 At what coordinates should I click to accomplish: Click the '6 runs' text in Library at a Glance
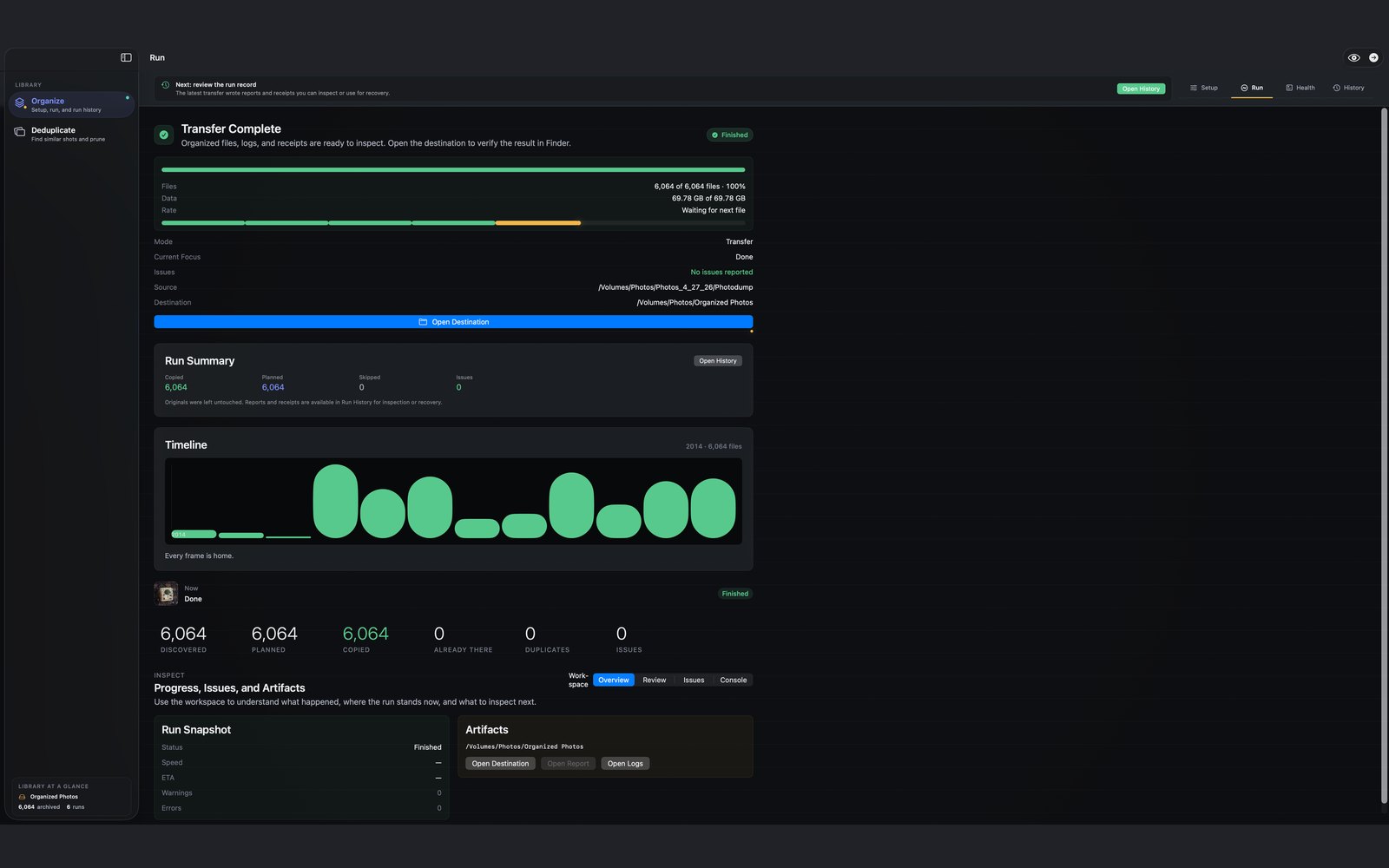(x=76, y=807)
